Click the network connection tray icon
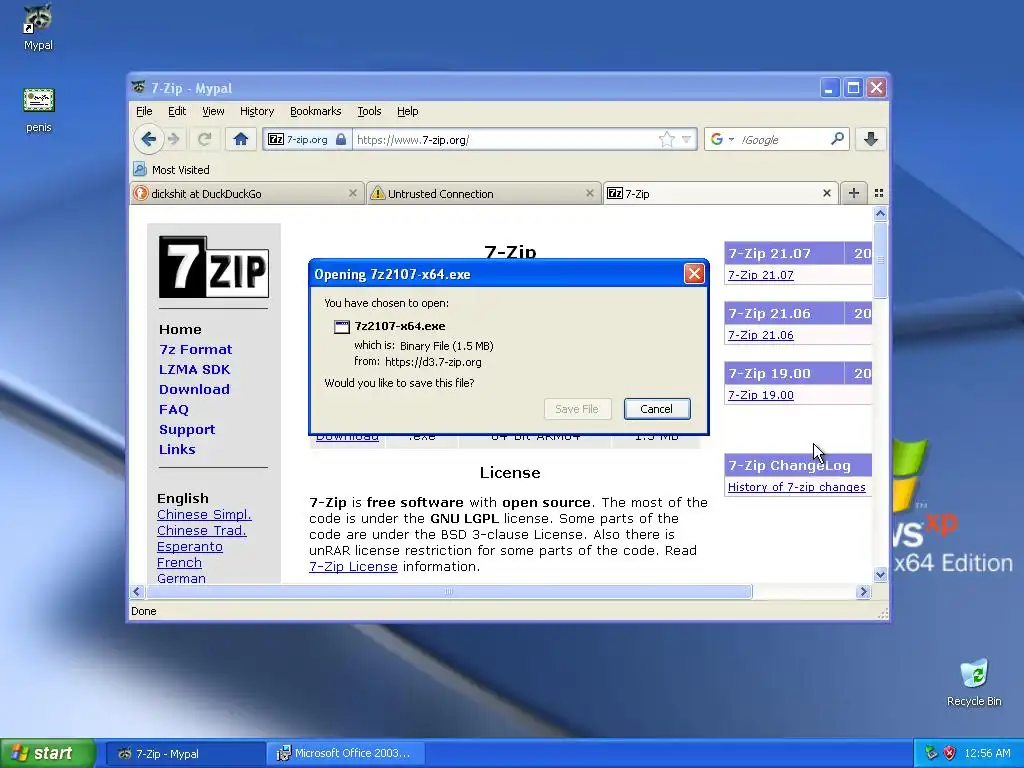 (x=931, y=753)
